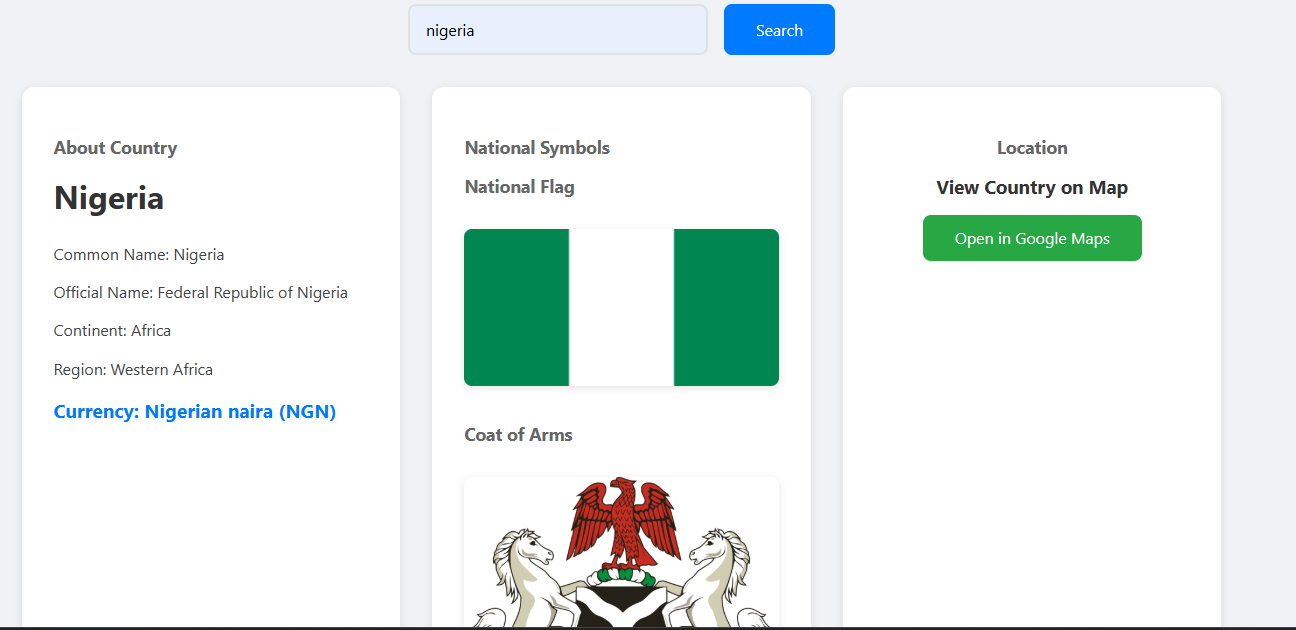
Task: Click the flag's white center stripe
Action: click(621, 307)
